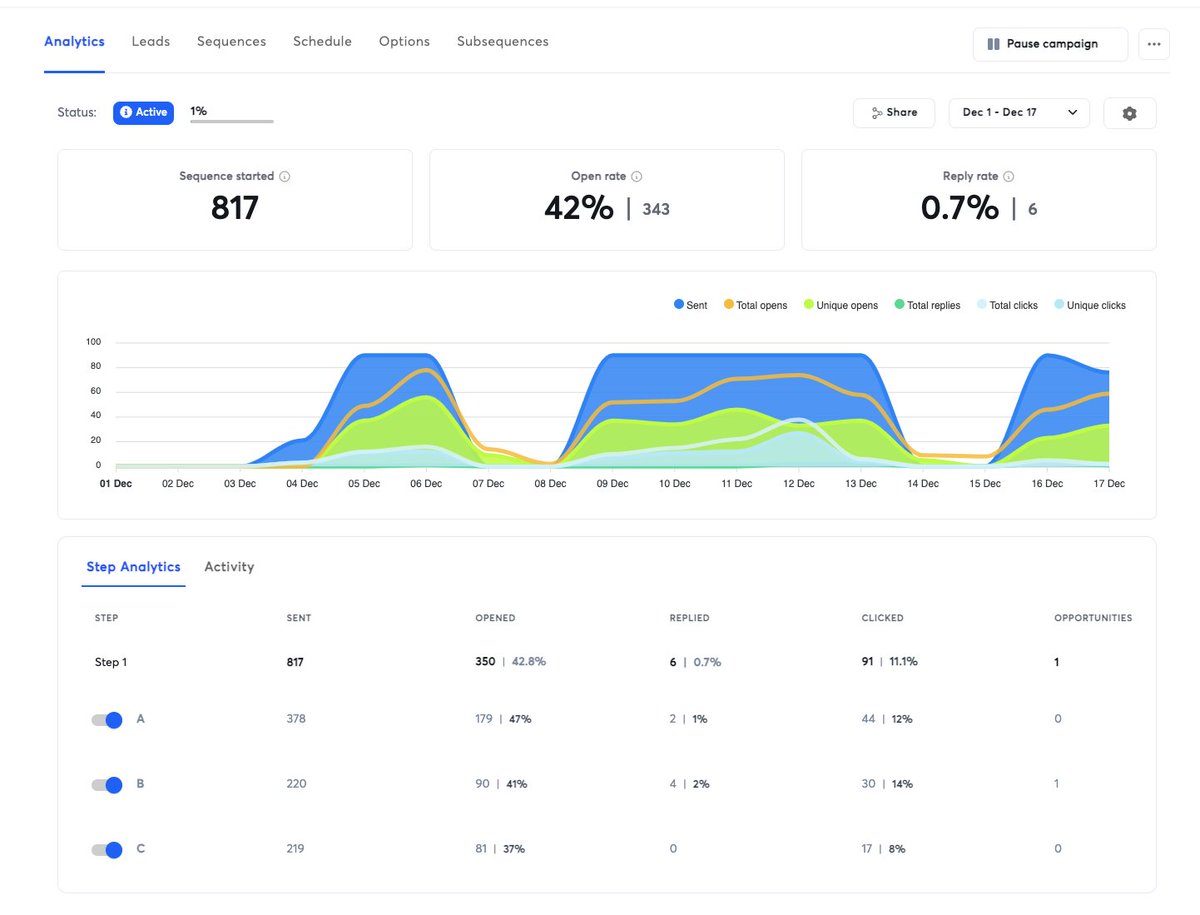Screen dimensions: 1200x915
Task: Click Step 1 opened value 350 | 42.8%
Action: 510,662
